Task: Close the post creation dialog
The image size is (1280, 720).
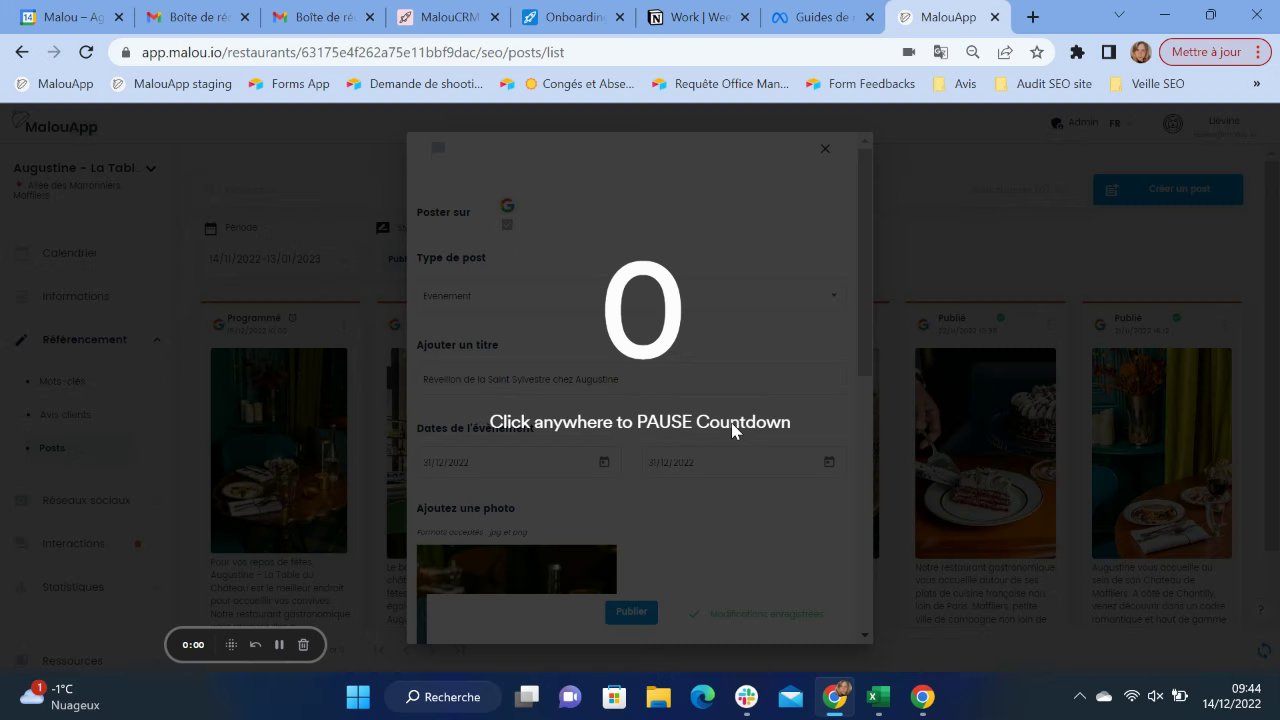Action: click(x=825, y=149)
